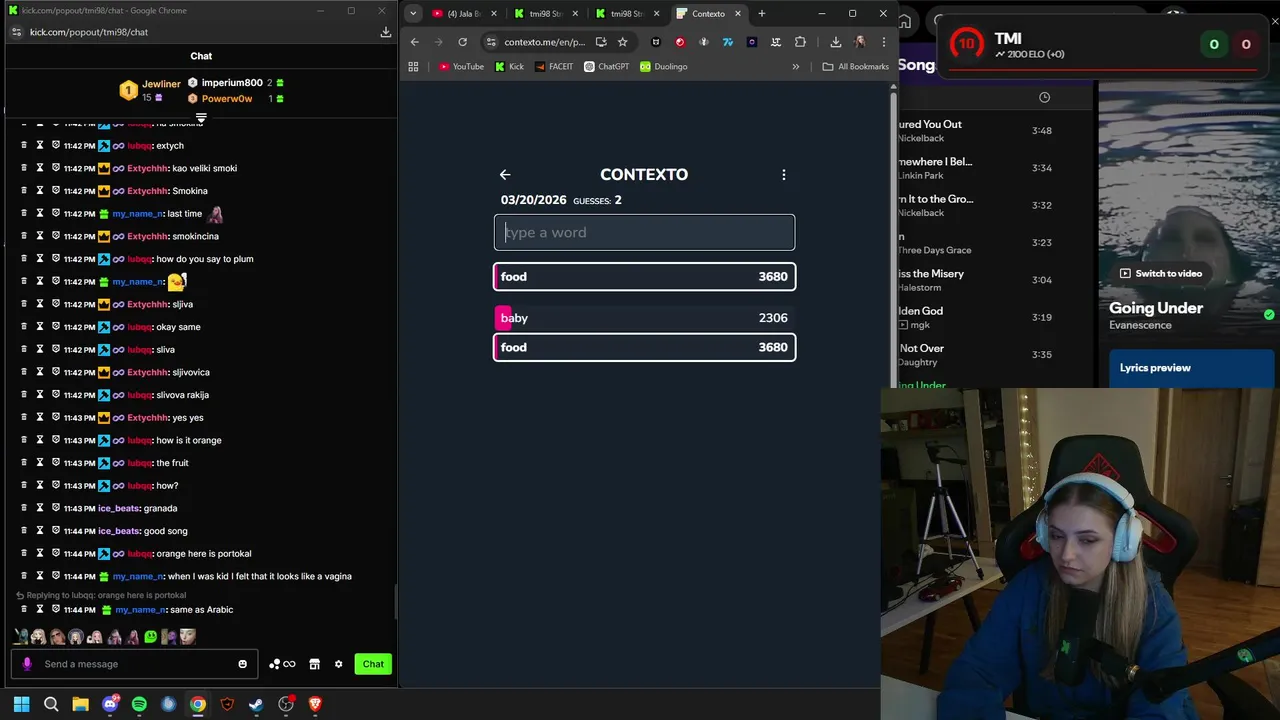Open the tab search dropdown arrow

pos(413,14)
